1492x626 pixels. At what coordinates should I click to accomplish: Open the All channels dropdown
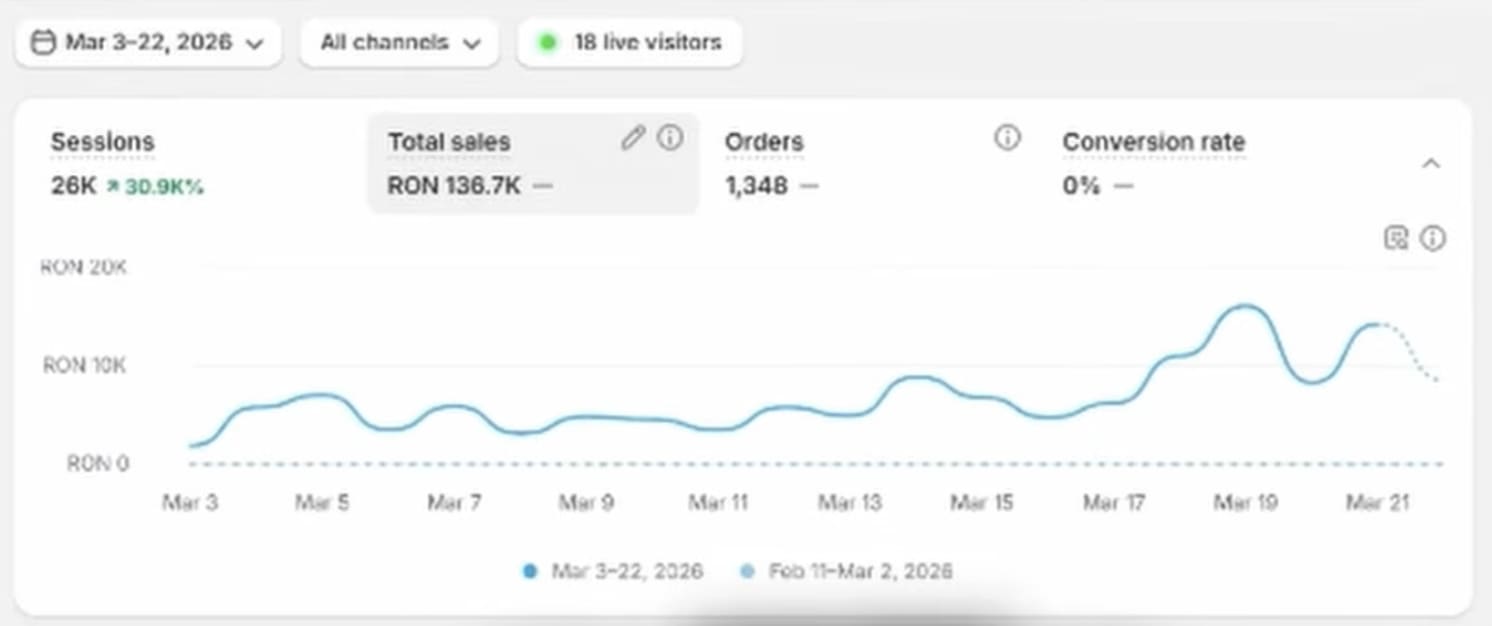(400, 43)
